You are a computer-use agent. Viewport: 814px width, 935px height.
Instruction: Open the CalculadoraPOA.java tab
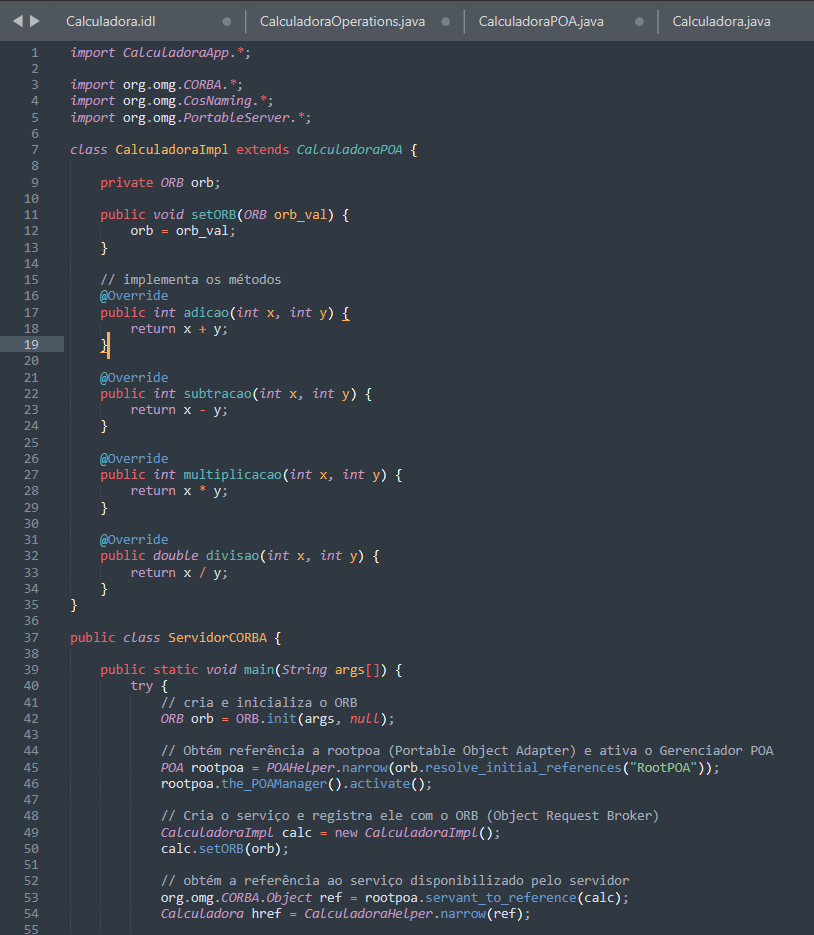click(x=541, y=21)
